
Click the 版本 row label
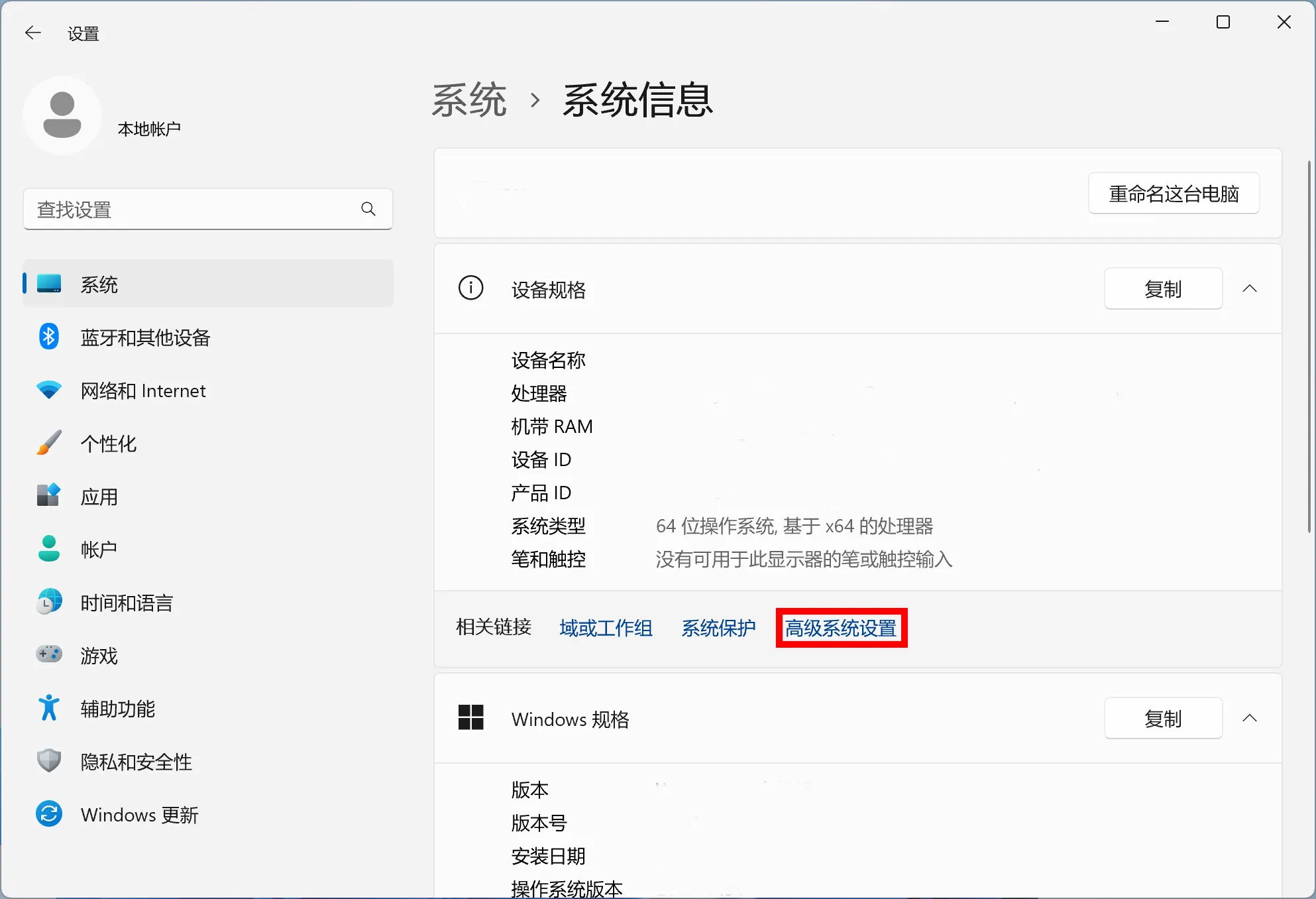(530, 790)
